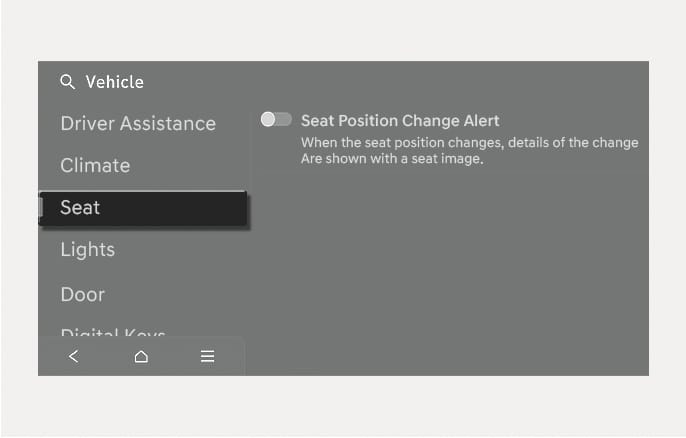
Task: Click the Vehicle header title
Action: 114,82
